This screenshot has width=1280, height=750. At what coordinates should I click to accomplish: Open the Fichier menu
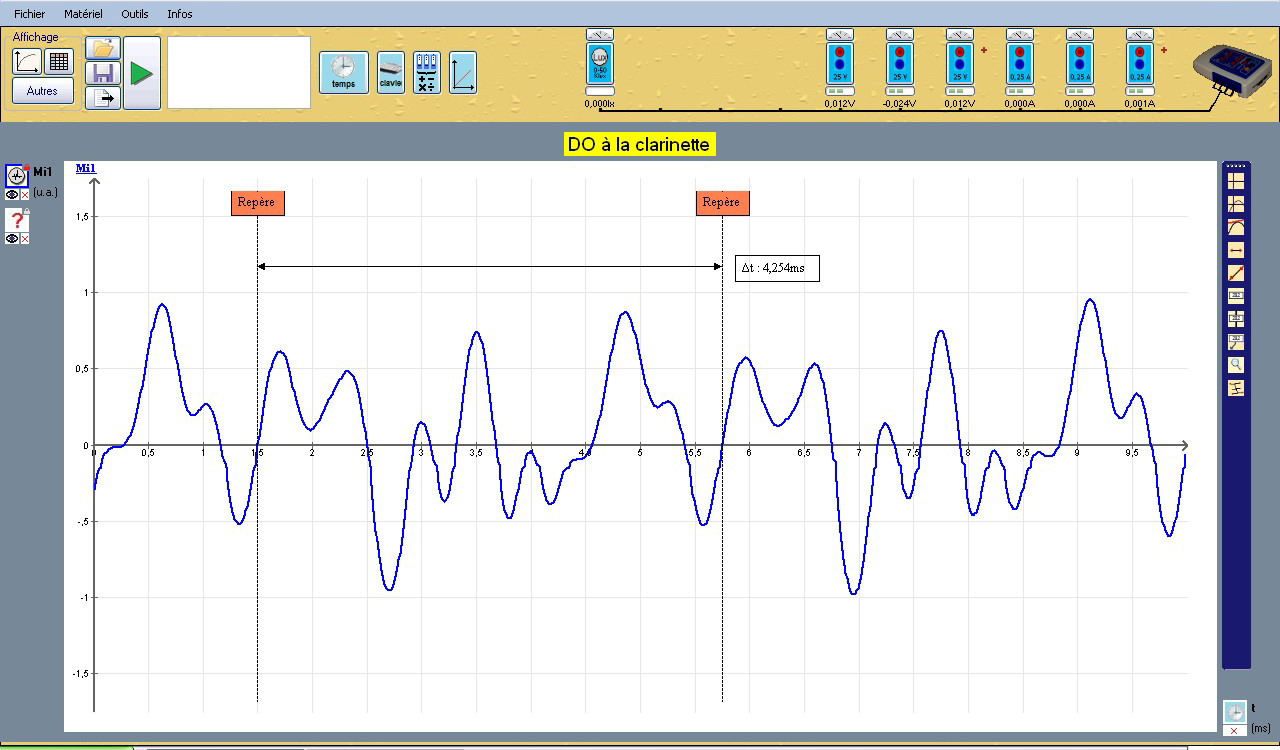click(29, 14)
